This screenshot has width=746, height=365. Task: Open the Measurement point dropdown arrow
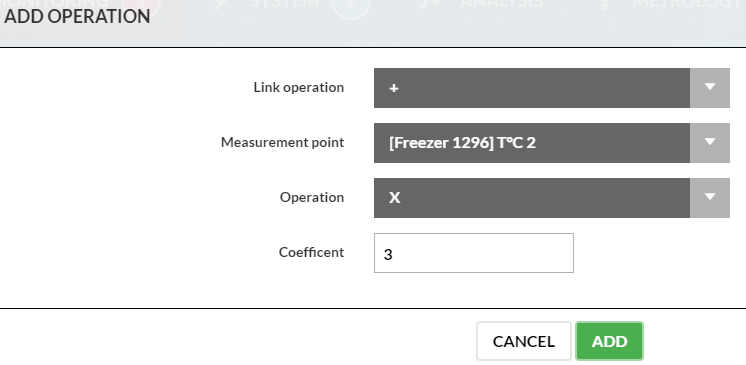pyautogui.click(x=709, y=143)
